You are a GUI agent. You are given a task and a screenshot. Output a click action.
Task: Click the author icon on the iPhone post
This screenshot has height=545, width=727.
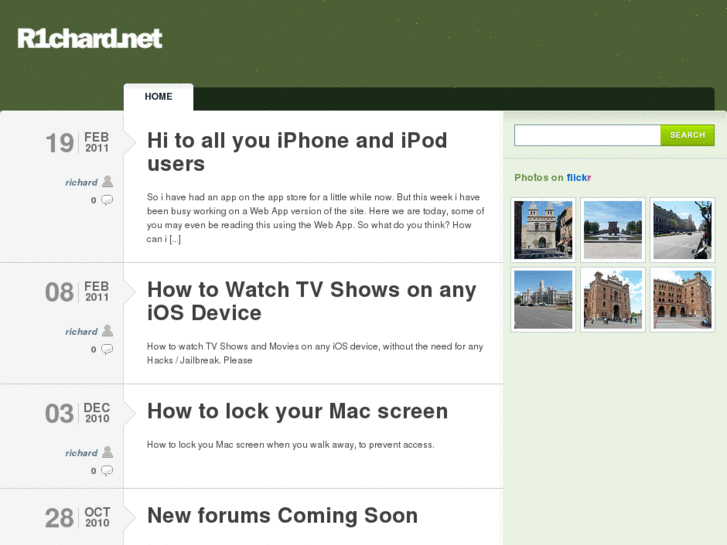(107, 182)
